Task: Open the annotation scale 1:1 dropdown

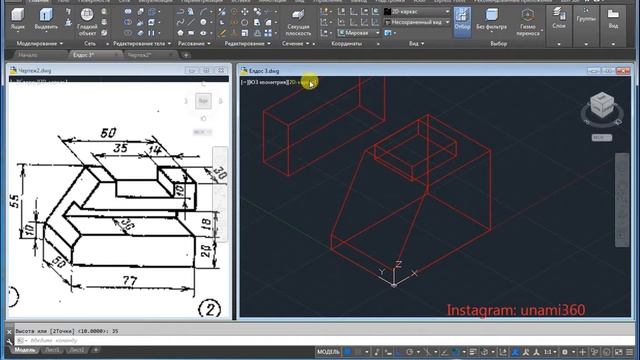Action: [x=550, y=352]
